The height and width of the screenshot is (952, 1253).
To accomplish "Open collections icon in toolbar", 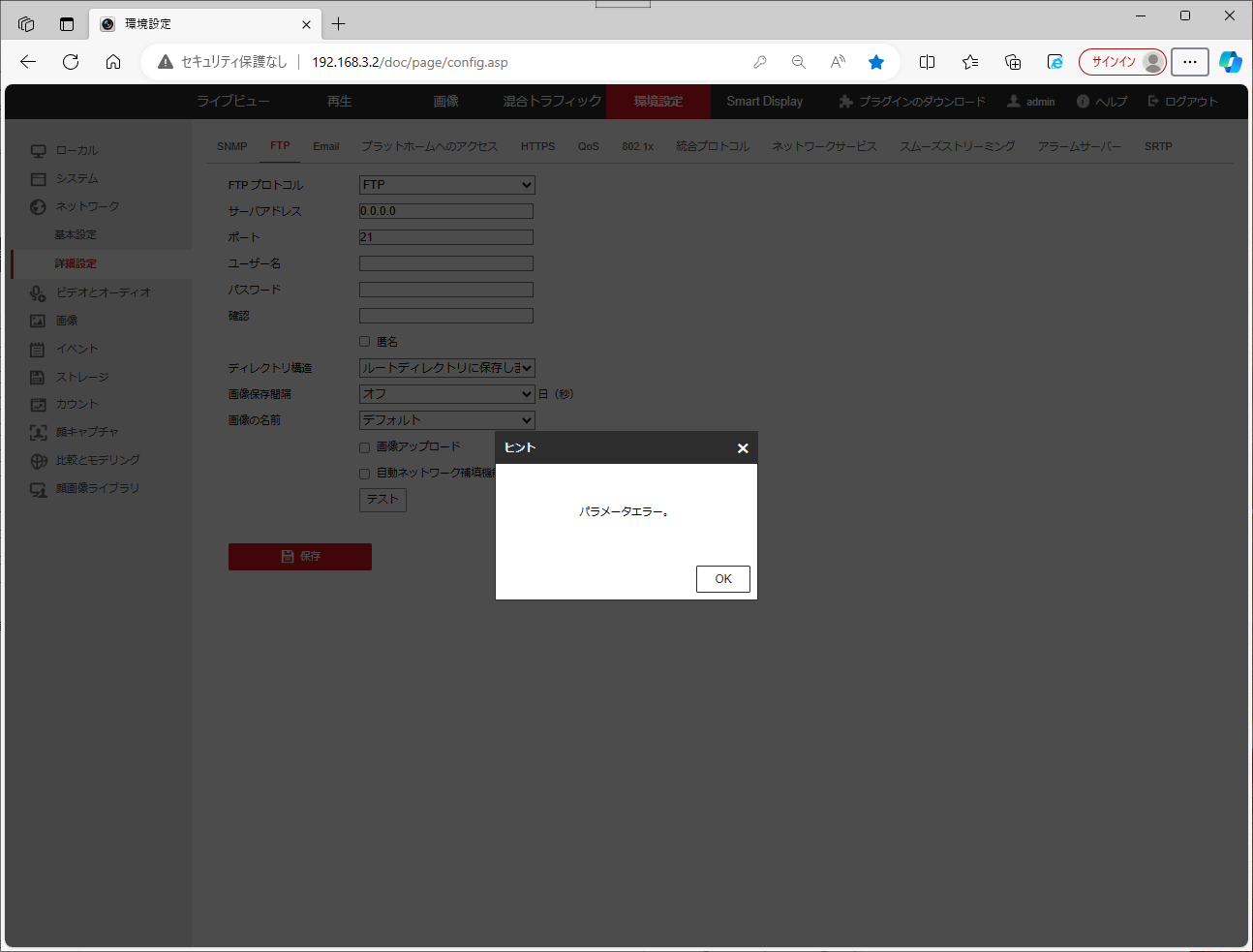I will pos(1013,62).
